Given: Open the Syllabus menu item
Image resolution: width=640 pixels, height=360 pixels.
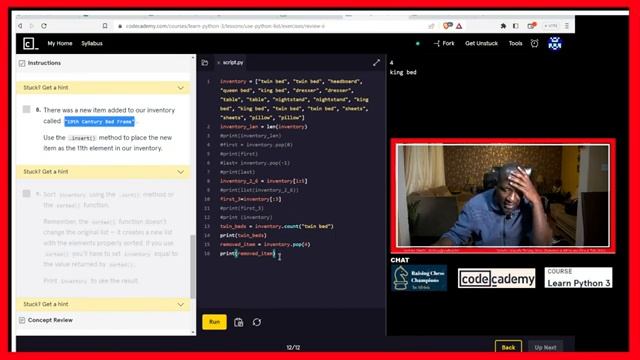Looking at the screenshot, I should click(x=92, y=43).
